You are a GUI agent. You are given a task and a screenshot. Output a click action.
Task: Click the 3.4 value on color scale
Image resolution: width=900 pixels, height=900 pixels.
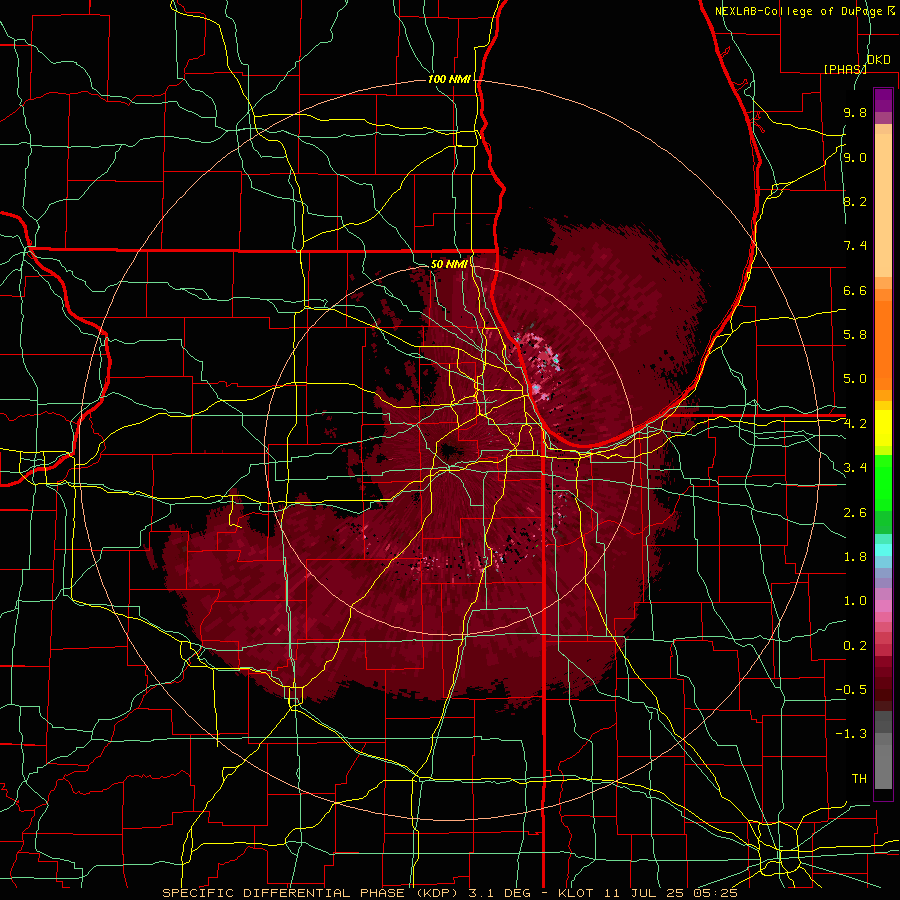pyautogui.click(x=855, y=468)
